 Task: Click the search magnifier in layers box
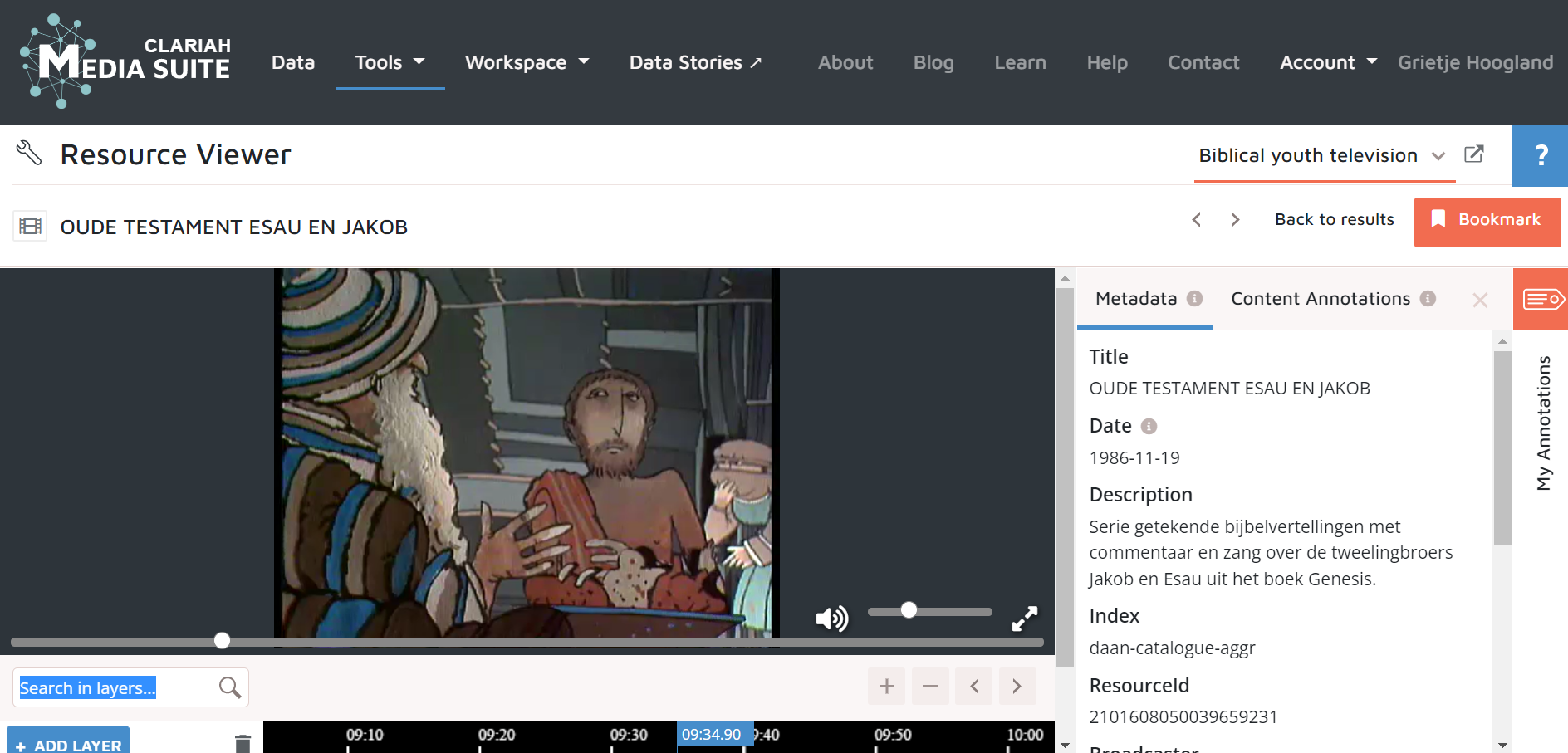coord(229,687)
